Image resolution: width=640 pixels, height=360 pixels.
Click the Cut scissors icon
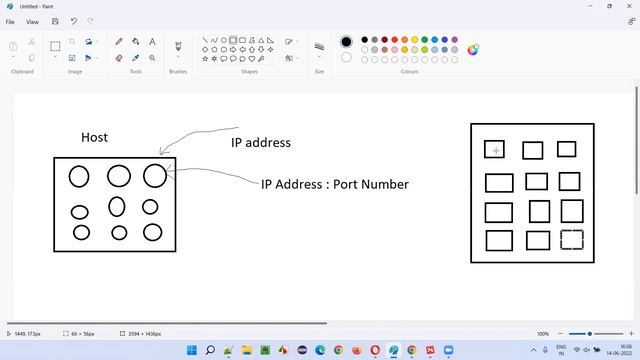(31, 41)
